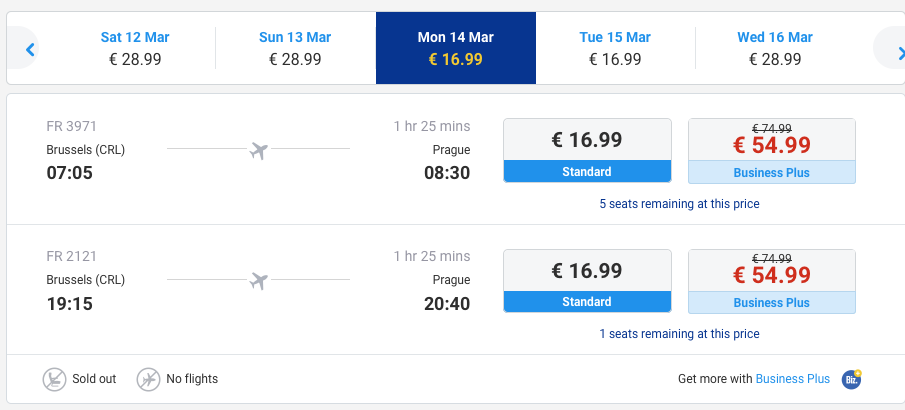Select the Mon 14 Mar date tab
The width and height of the screenshot is (905, 410).
[456, 48]
